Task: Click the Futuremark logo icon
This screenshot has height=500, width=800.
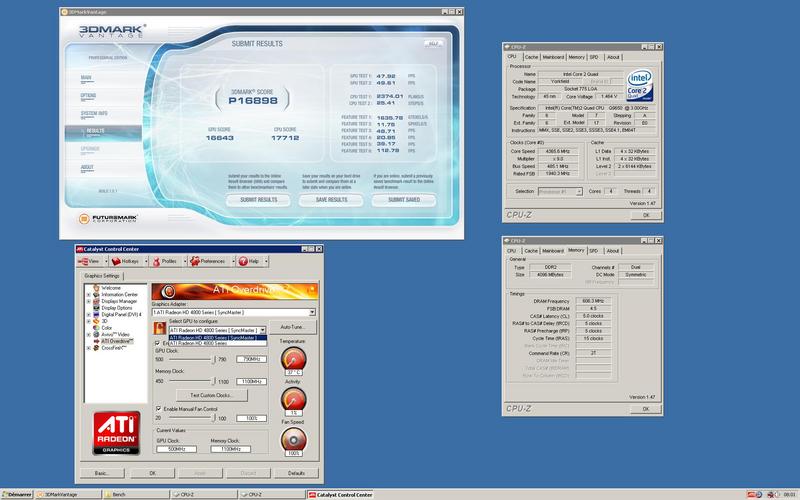Action: click(84, 219)
